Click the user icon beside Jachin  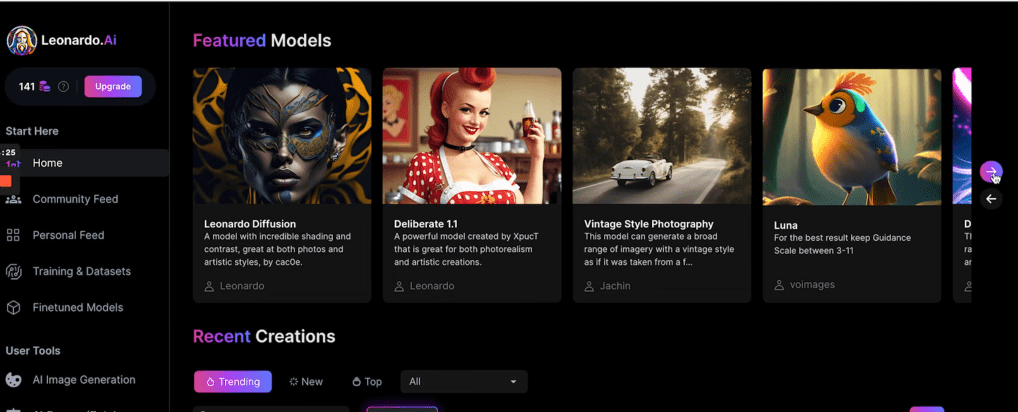click(x=589, y=286)
